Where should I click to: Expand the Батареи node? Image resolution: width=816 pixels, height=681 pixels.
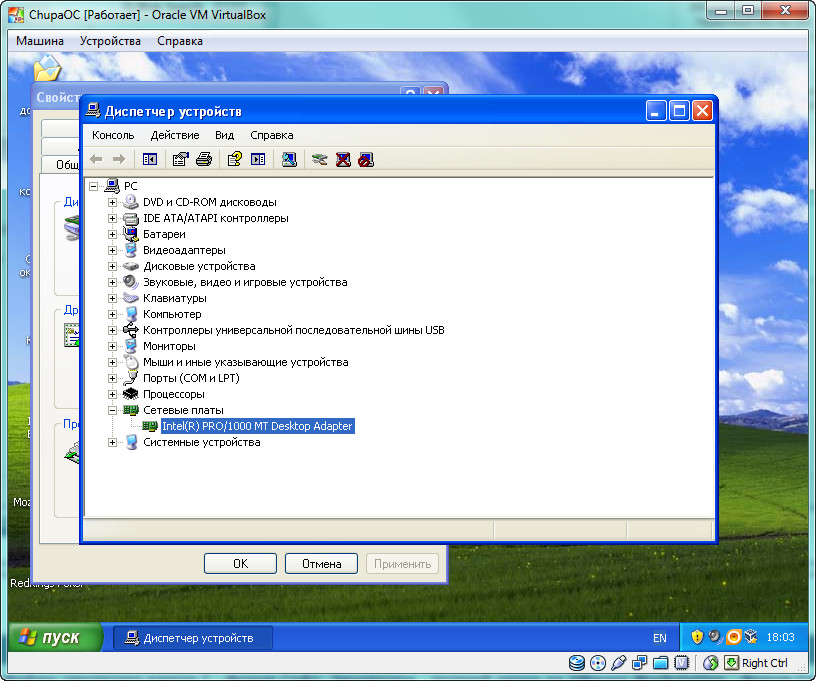(112, 235)
